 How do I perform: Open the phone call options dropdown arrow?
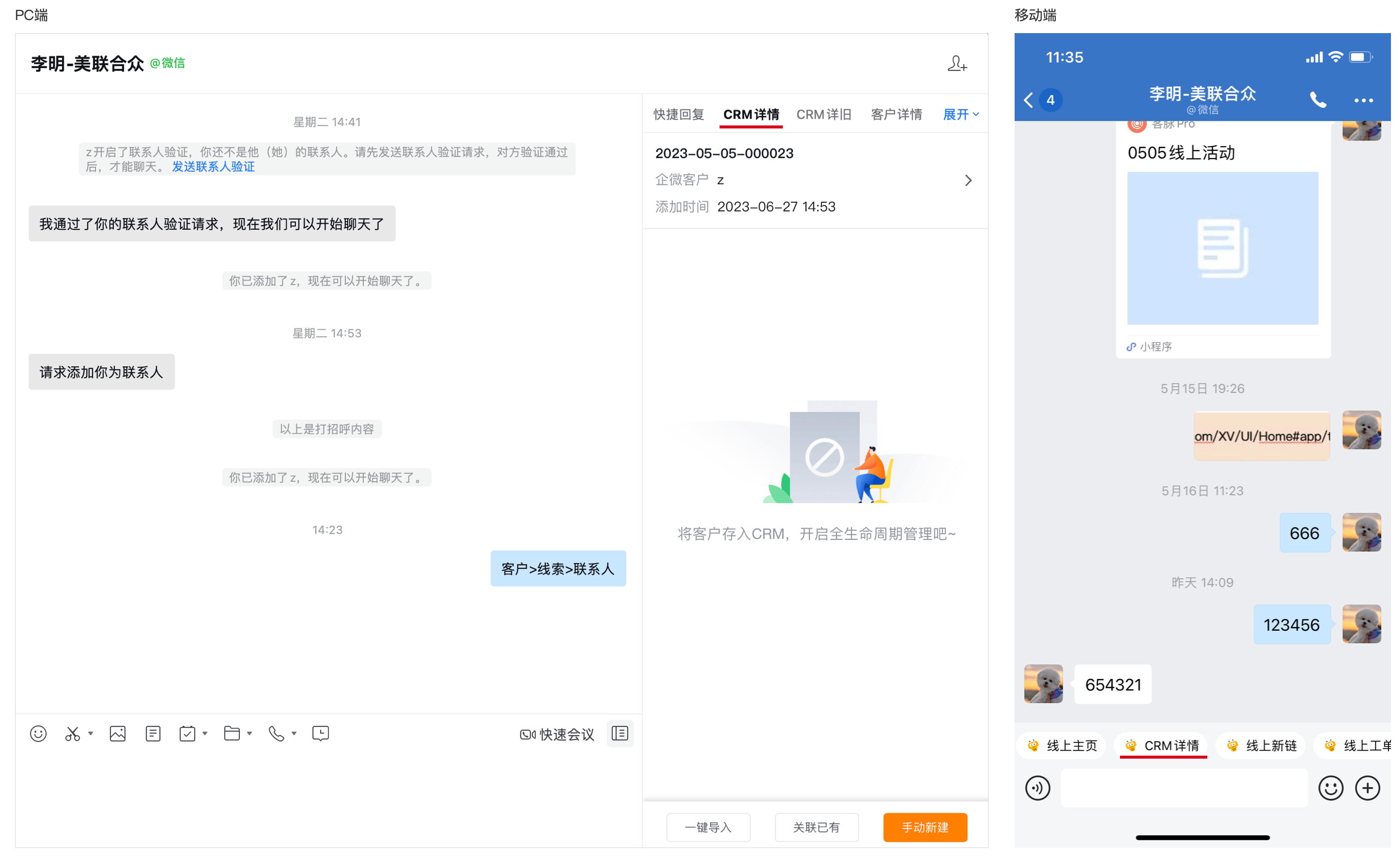point(295,734)
